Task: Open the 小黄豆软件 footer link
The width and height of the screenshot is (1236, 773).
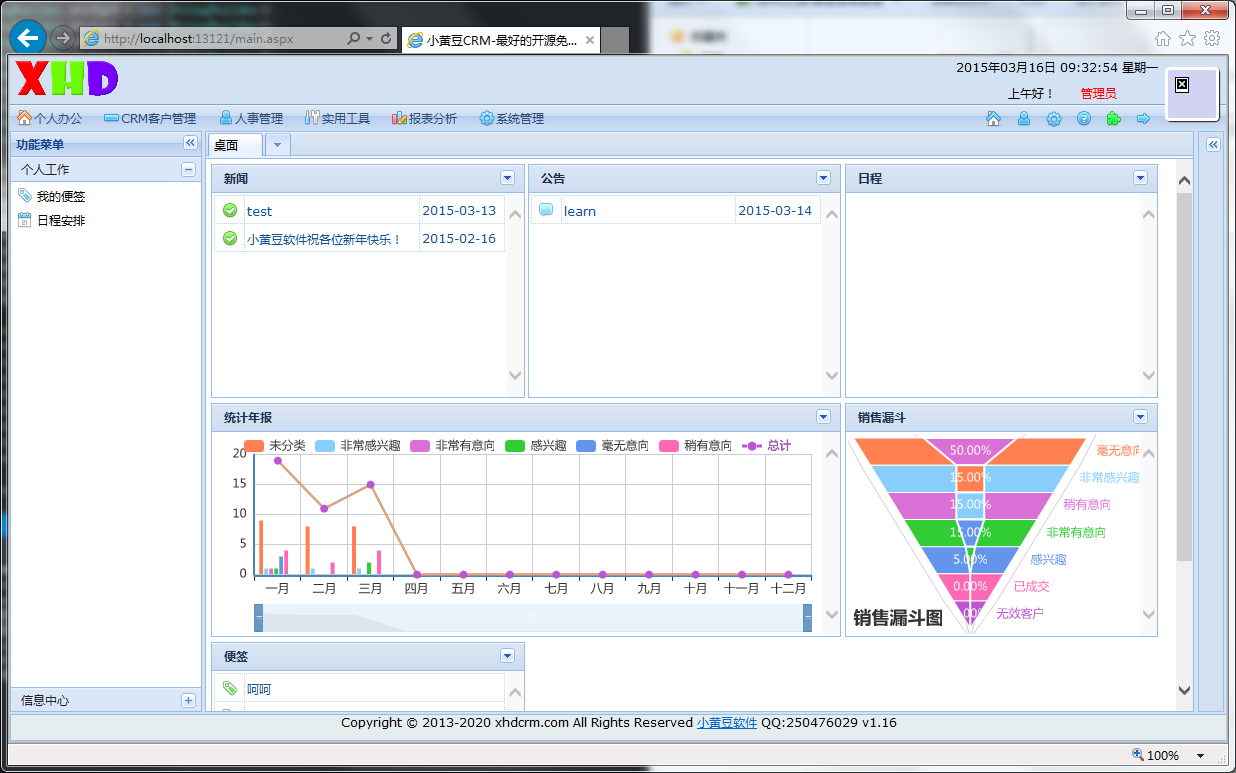Action: point(727,723)
